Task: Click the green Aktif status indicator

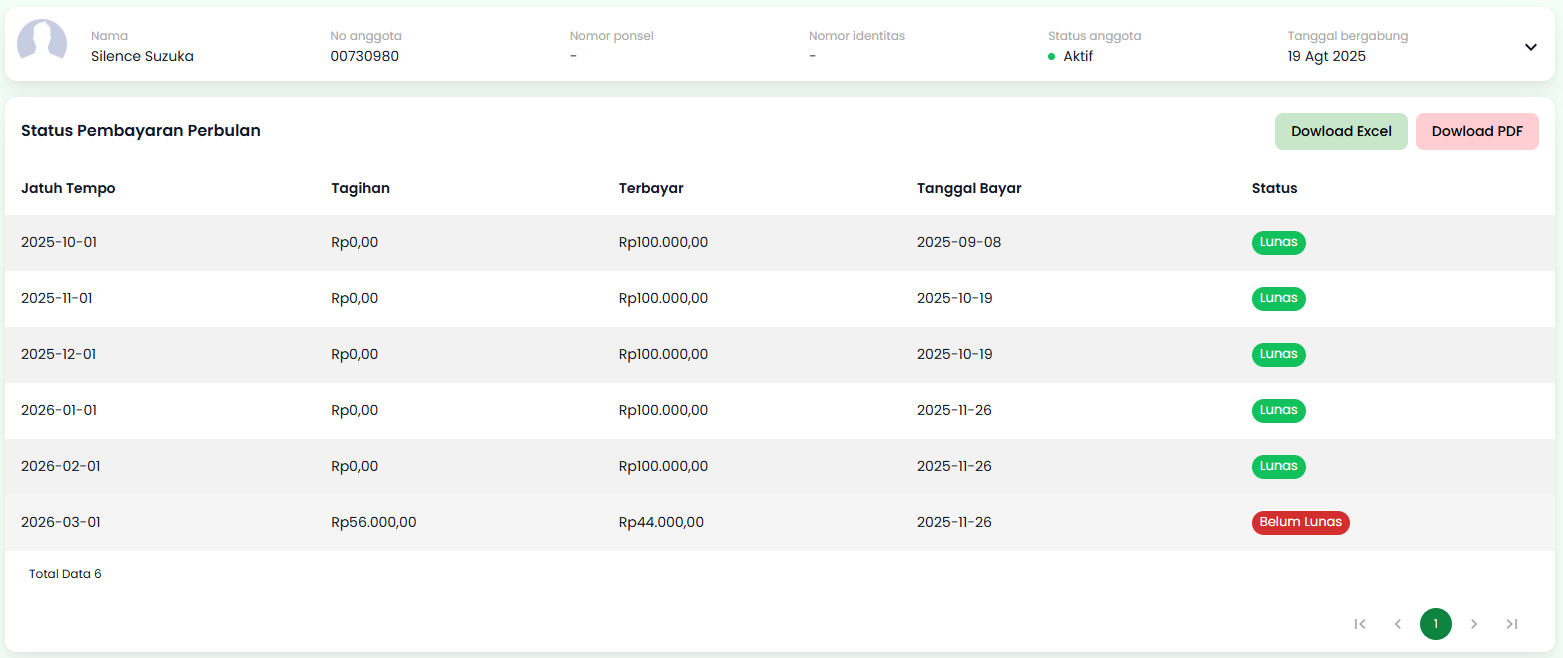Action: click(1077, 56)
